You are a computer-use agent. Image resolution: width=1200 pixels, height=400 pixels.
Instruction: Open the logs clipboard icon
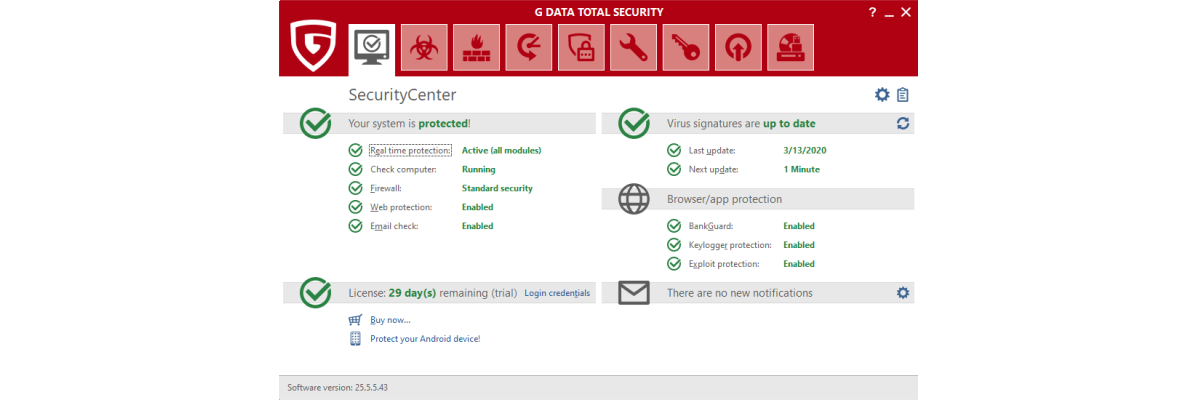pyautogui.click(x=903, y=95)
